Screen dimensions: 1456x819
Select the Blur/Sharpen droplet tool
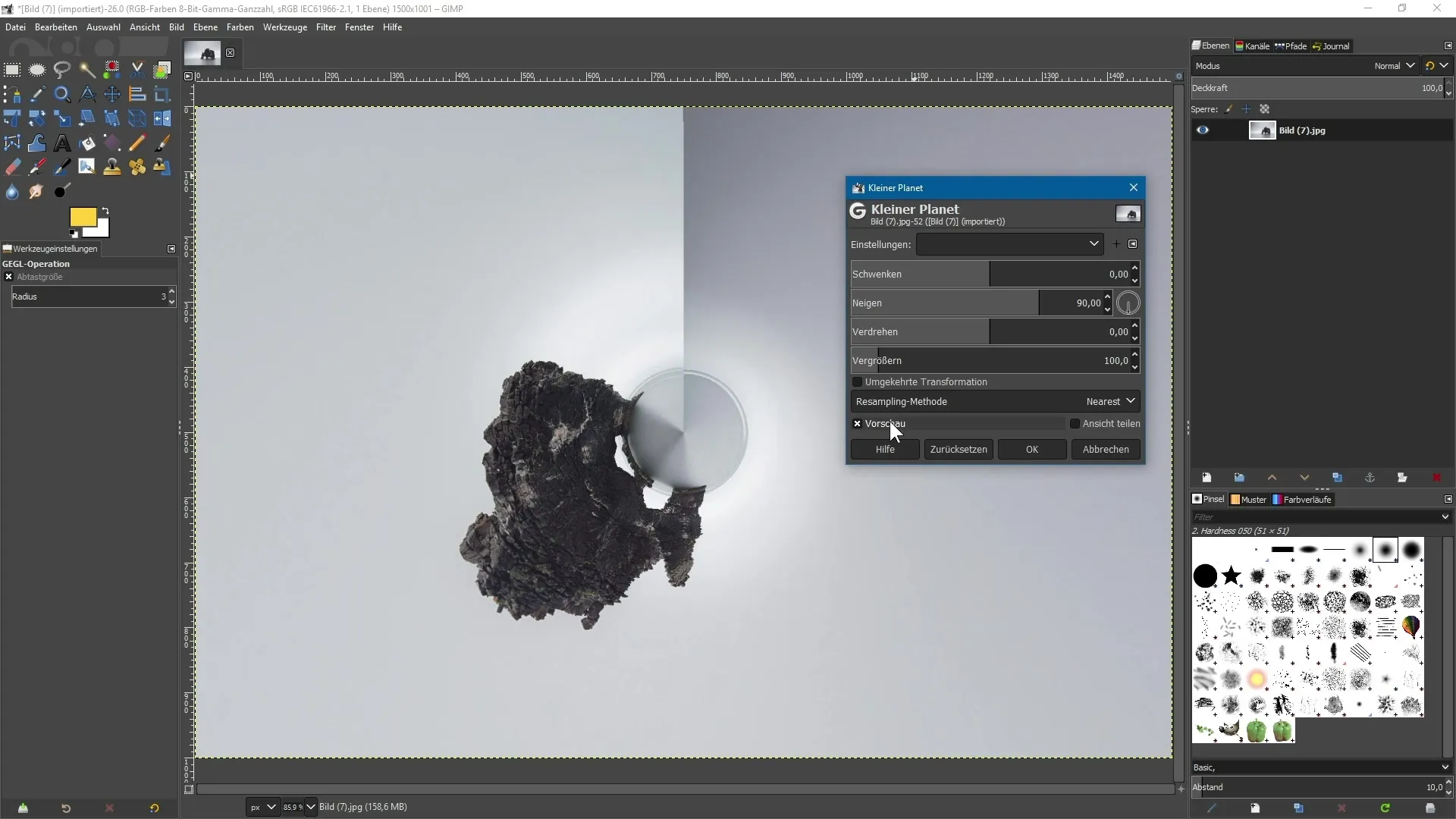12,192
